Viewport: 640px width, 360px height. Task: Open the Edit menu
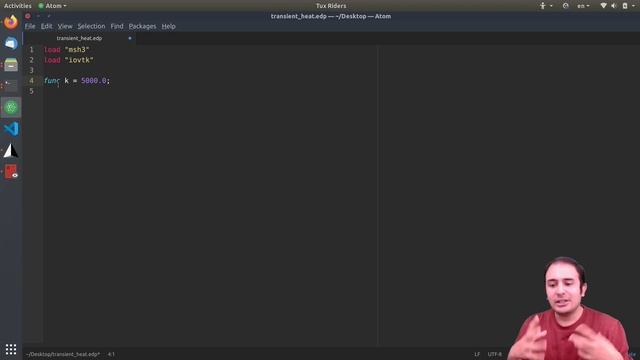(47, 26)
